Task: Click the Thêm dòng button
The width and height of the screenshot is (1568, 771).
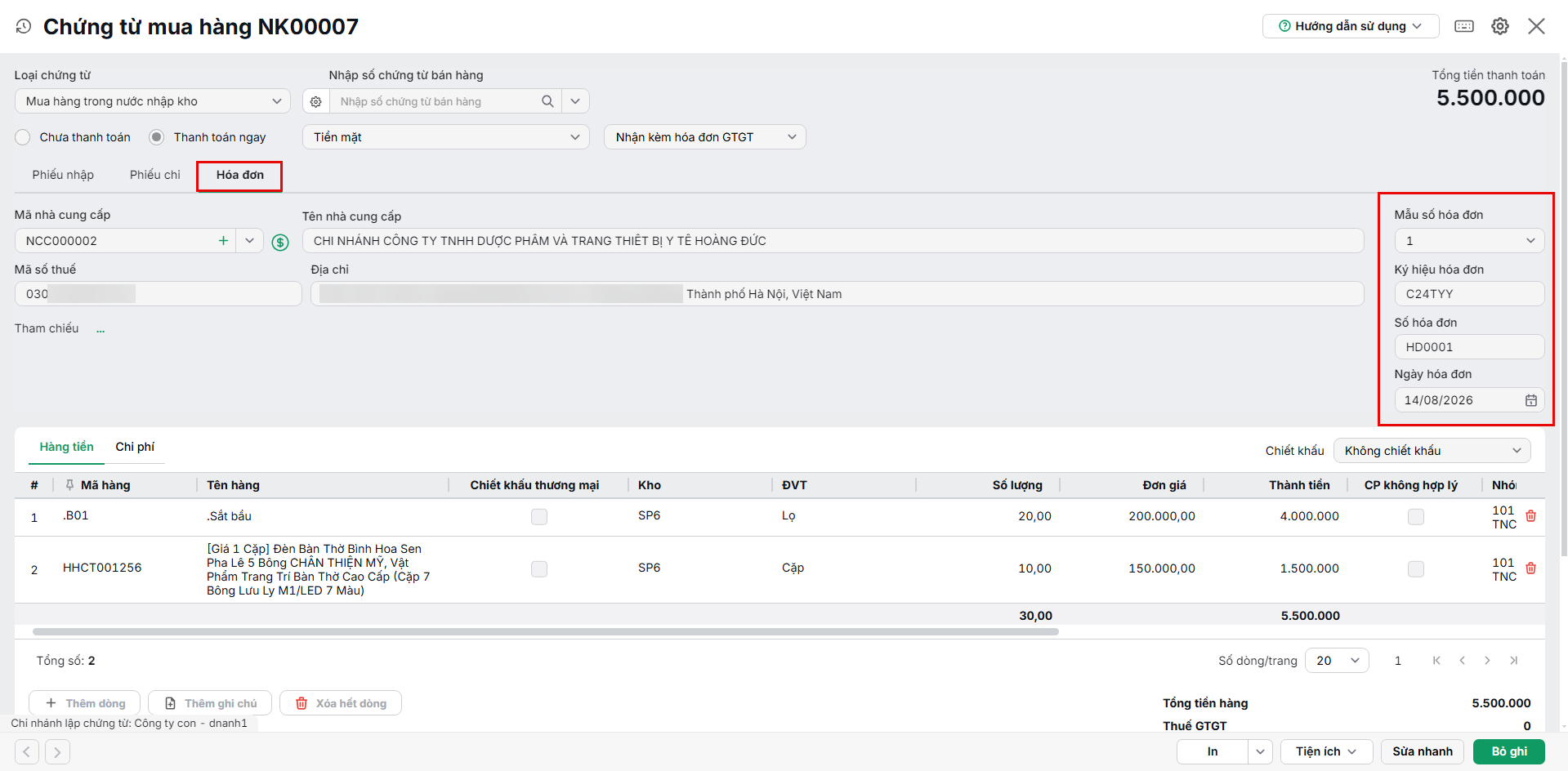Action: [x=85, y=703]
